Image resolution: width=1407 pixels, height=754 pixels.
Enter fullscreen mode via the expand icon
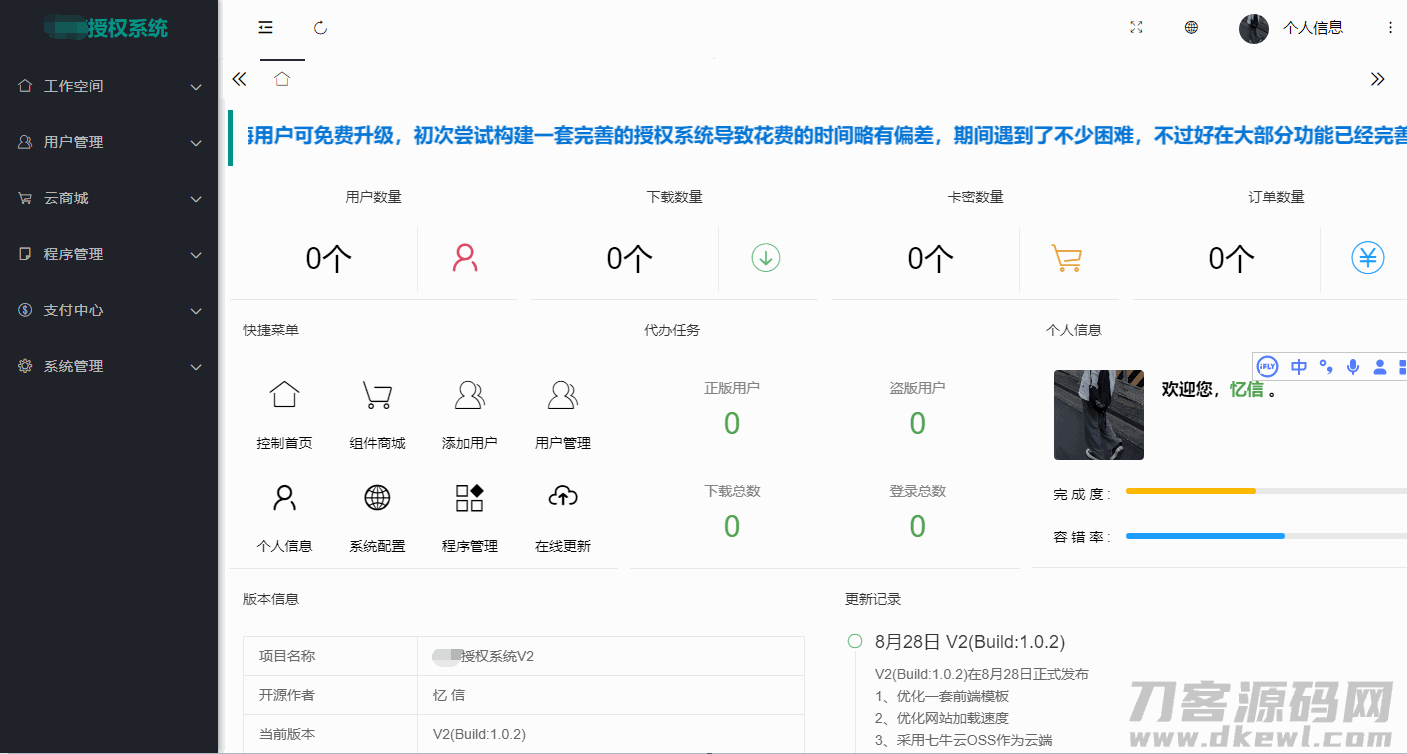1136,28
